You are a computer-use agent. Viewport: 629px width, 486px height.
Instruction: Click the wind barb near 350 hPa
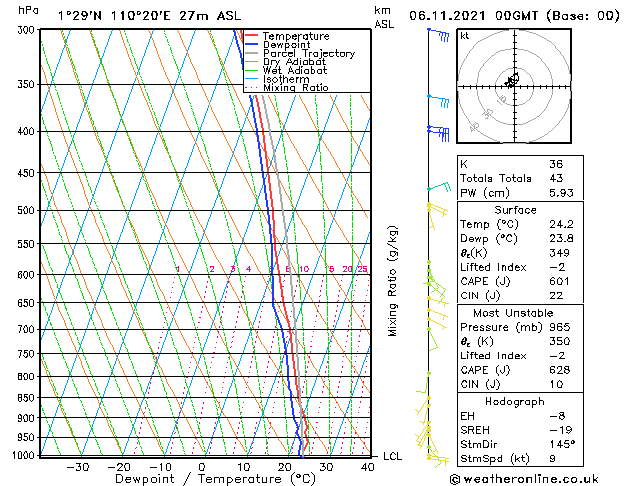point(437,98)
